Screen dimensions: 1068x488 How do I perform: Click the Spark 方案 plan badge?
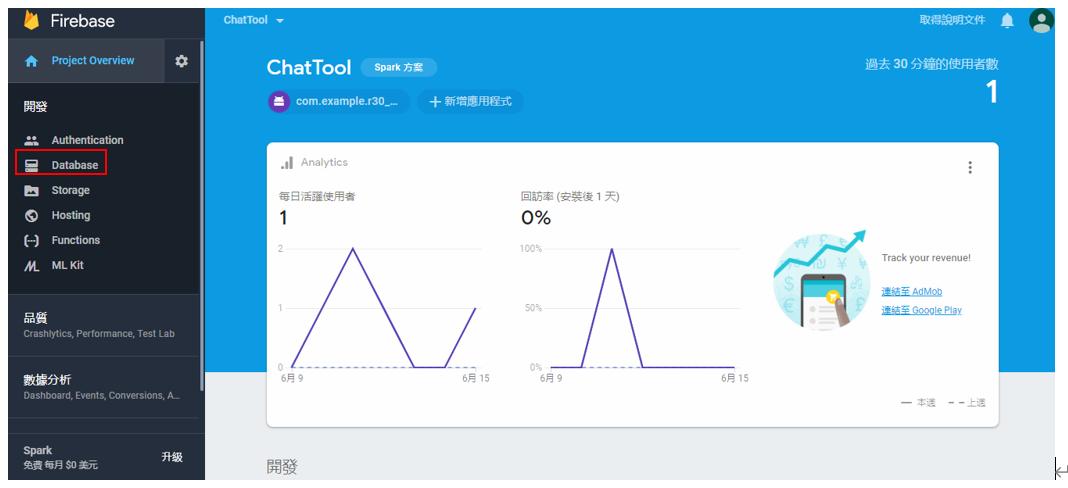[x=398, y=67]
